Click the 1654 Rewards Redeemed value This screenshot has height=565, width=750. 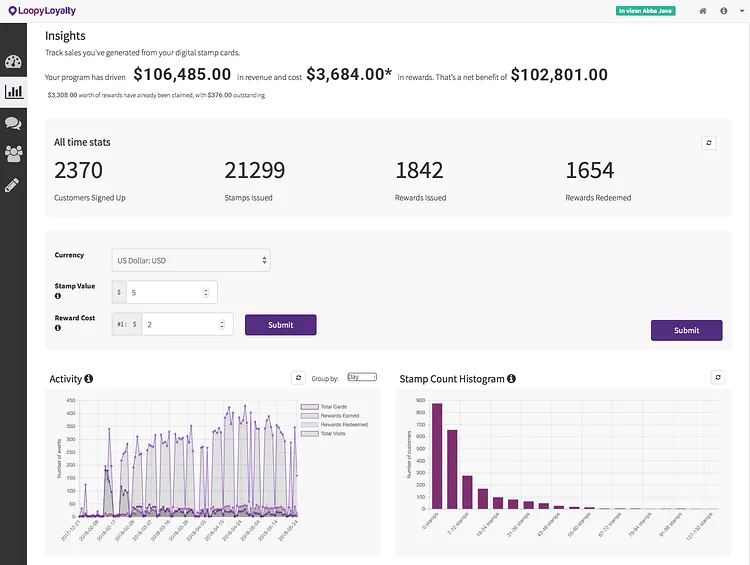tap(590, 170)
